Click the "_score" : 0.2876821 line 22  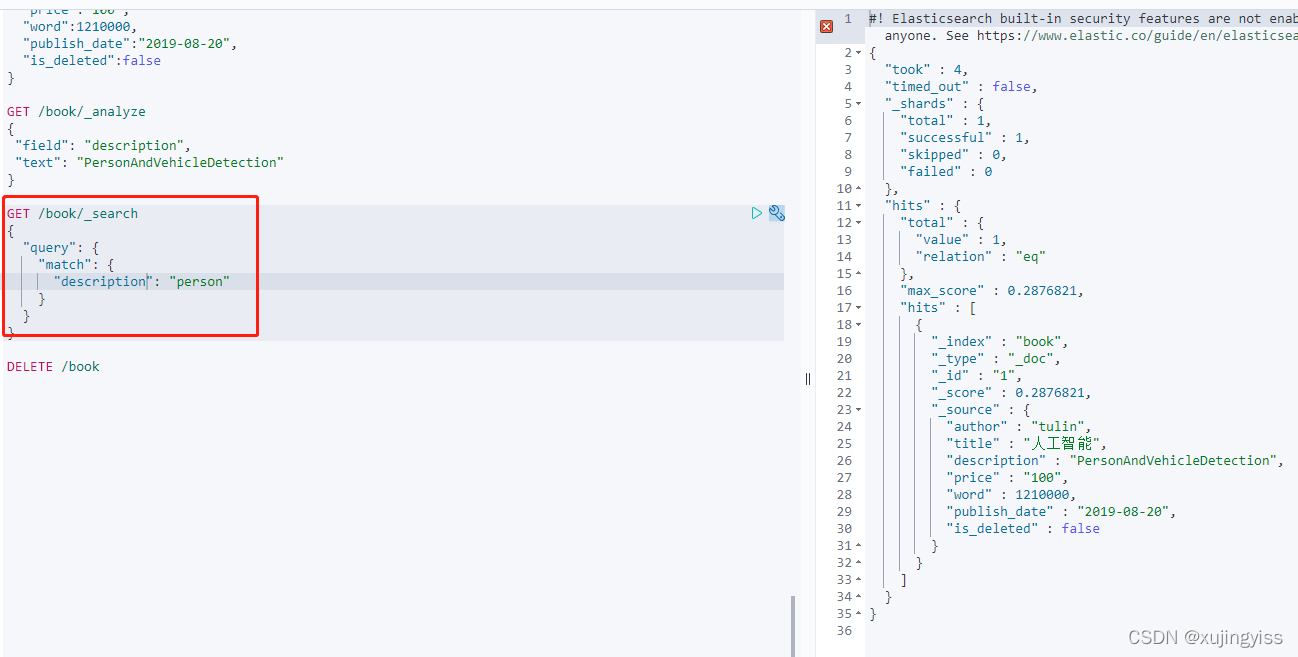pos(1011,393)
